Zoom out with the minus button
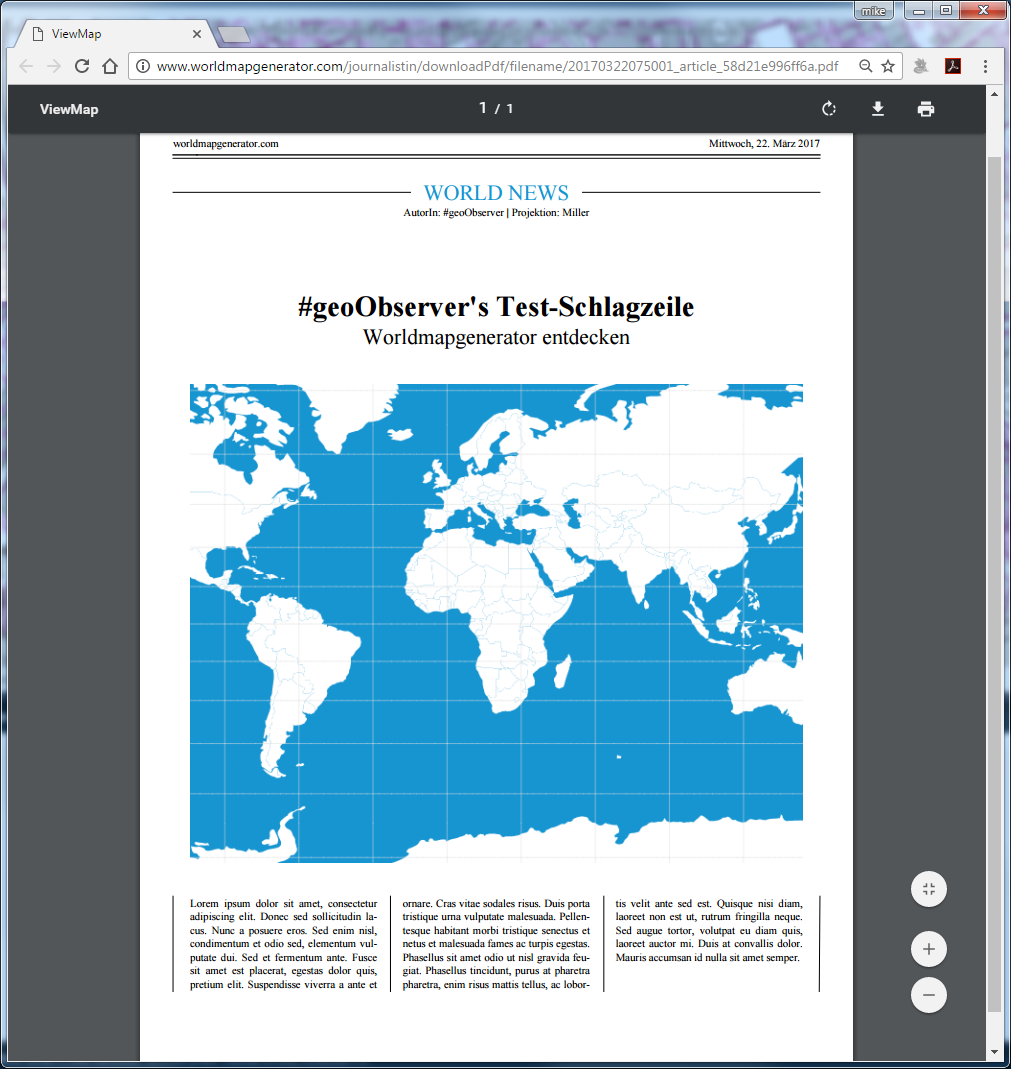 [x=929, y=995]
